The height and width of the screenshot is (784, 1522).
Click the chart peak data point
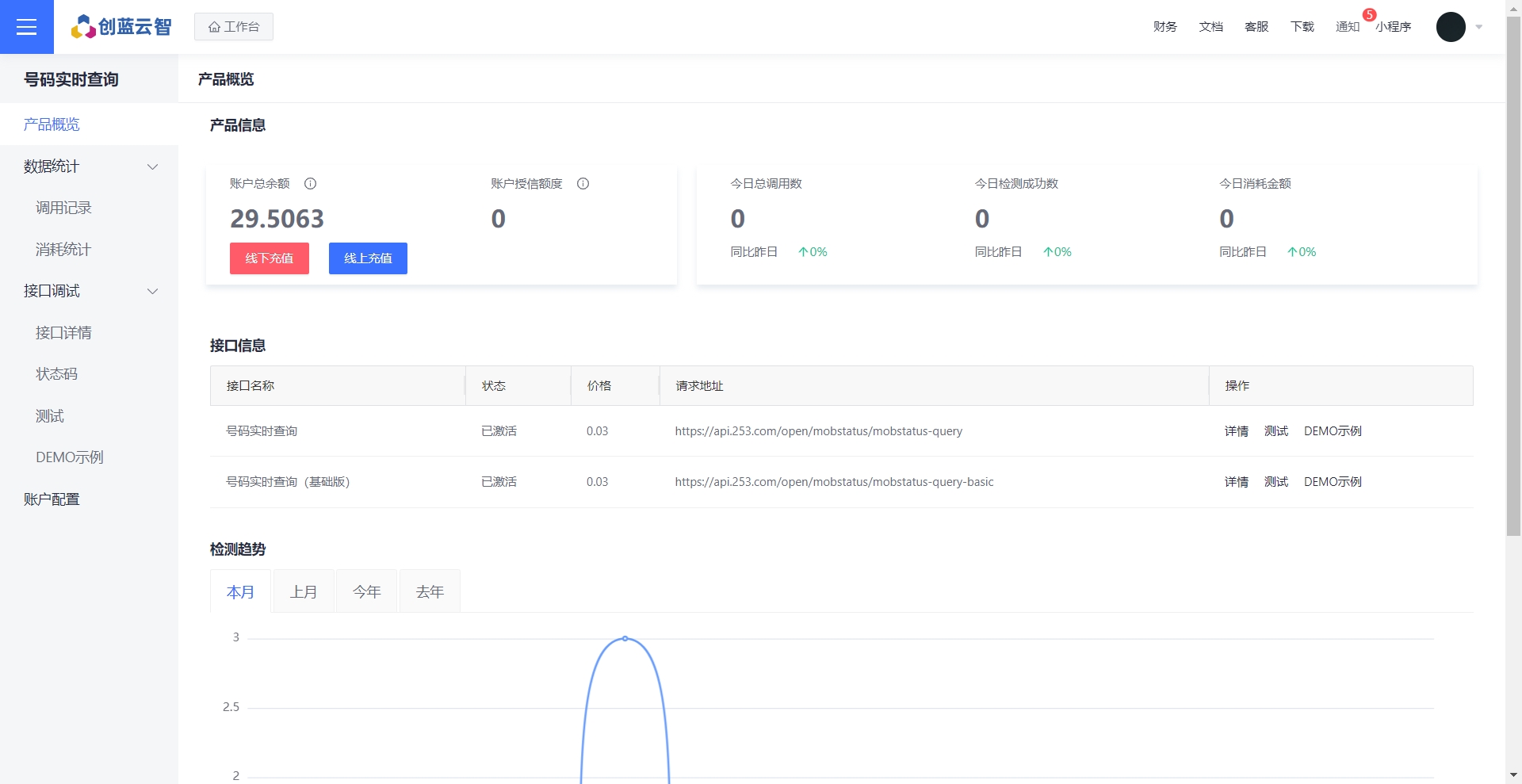[x=625, y=638]
